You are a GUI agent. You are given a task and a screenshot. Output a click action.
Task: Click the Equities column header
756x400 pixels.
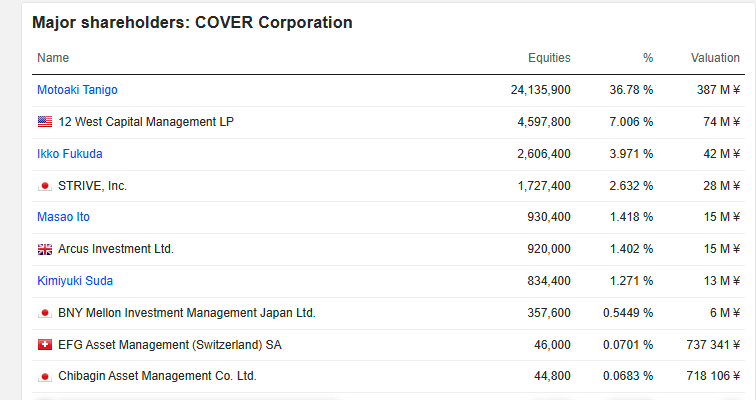(x=549, y=58)
